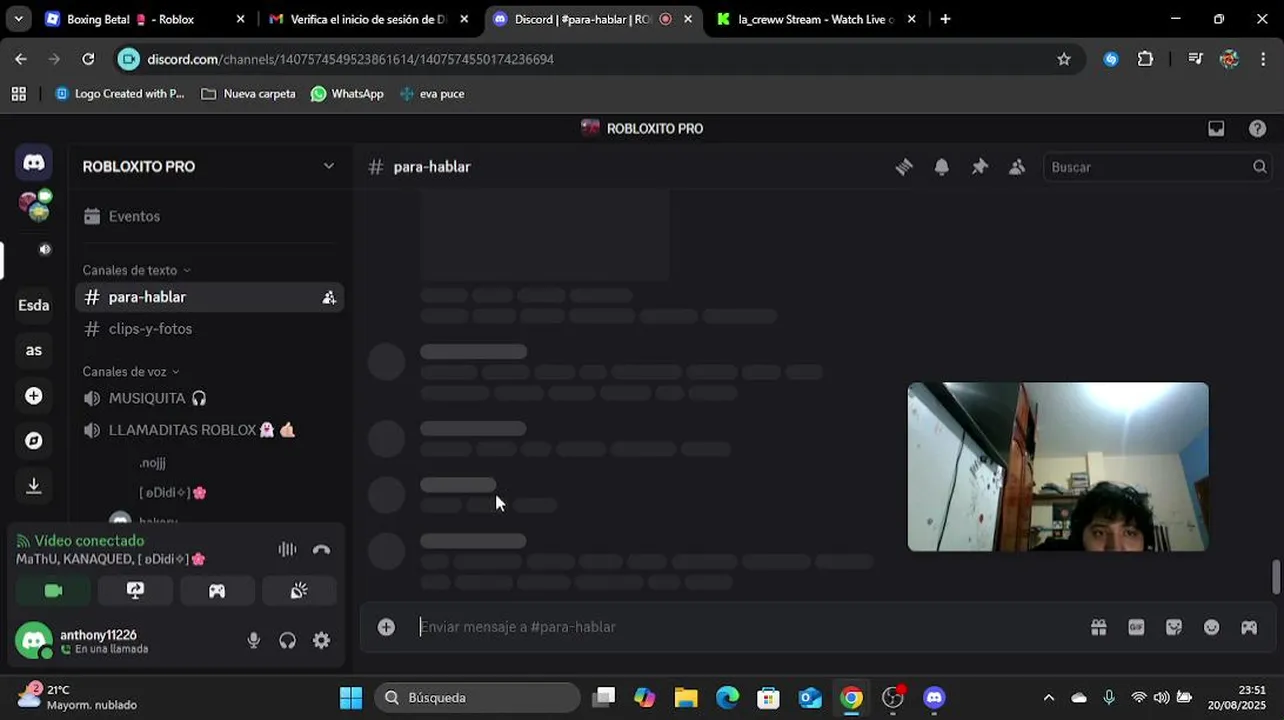Click Video conectado status text
Screen dimensions: 1284x720
click(89, 541)
